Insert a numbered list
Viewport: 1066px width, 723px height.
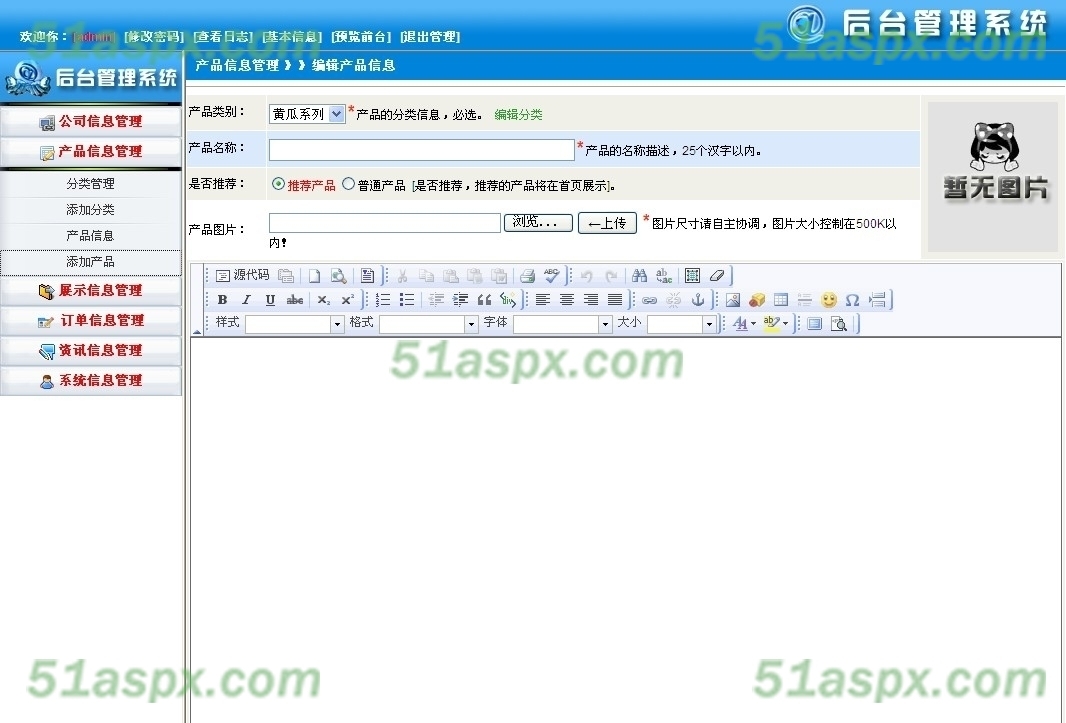click(x=383, y=300)
